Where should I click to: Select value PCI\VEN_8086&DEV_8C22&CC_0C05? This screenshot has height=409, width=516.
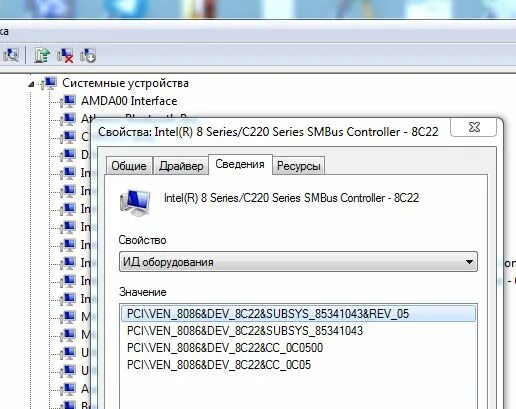pyautogui.click(x=219, y=365)
